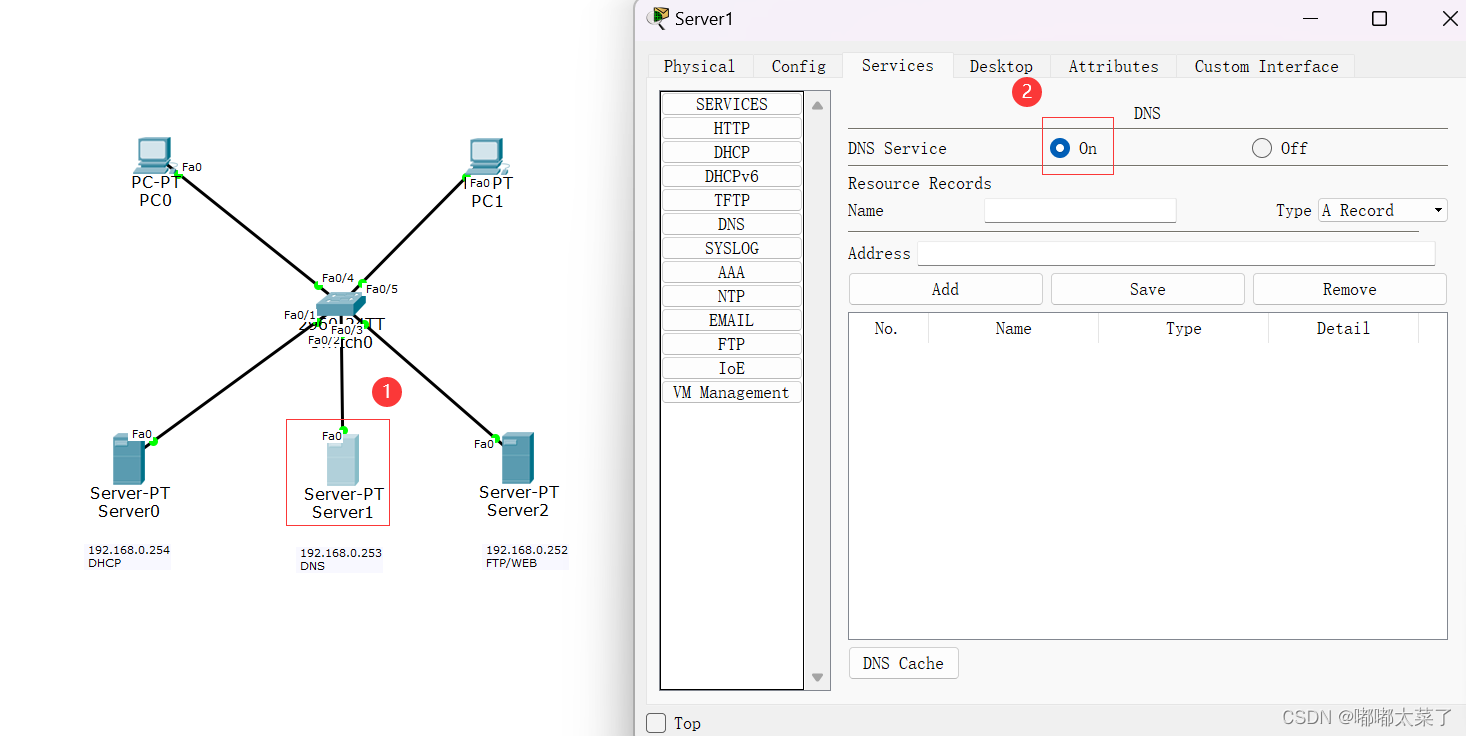Screen dimensions: 1466x736
Task: Select DNS in the services list
Action: point(731,224)
